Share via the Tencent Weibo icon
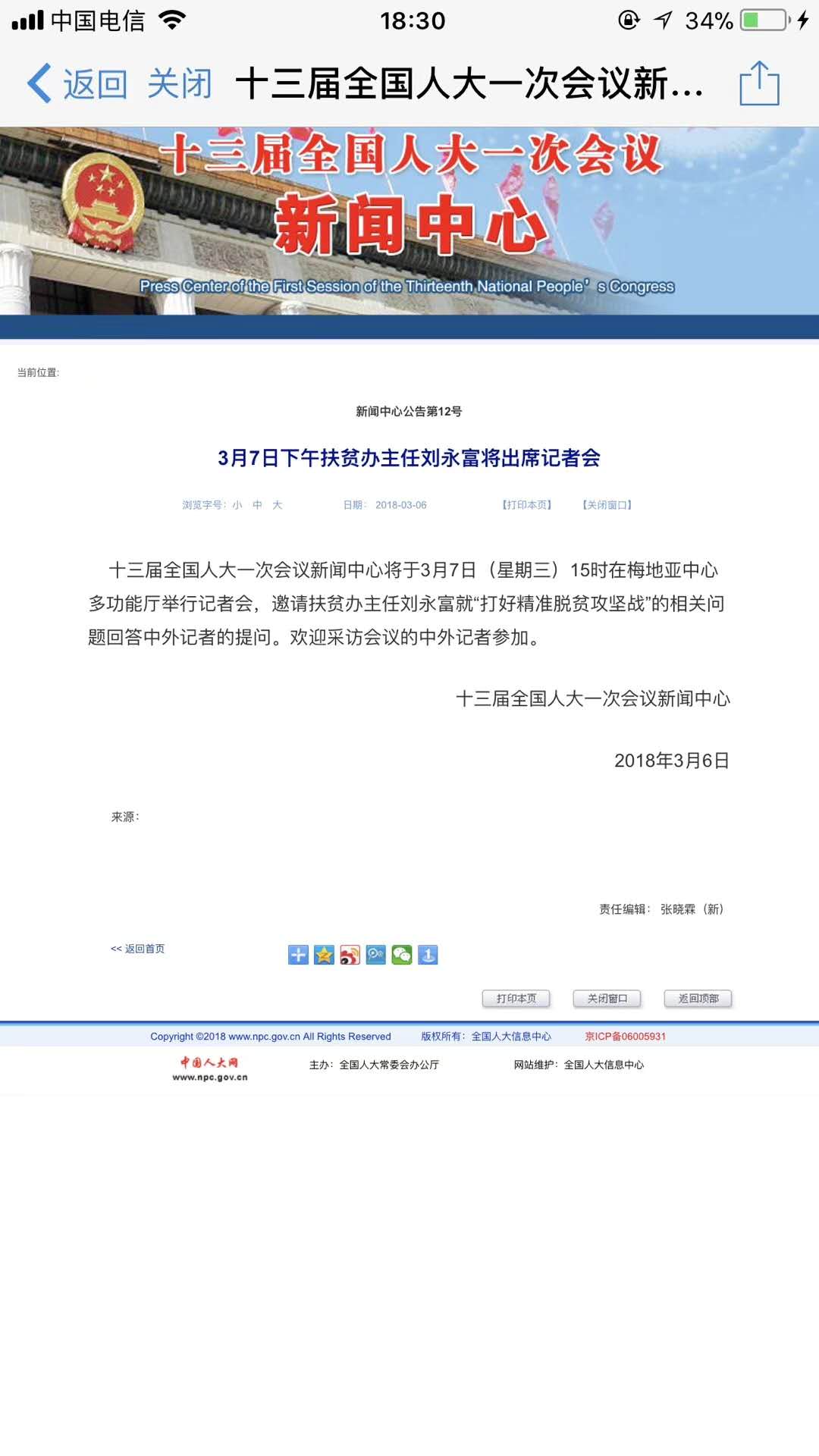The width and height of the screenshot is (819, 1456). click(x=376, y=955)
